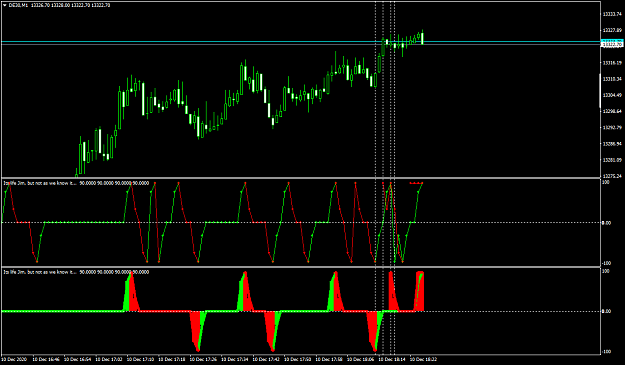Open the DE30 M1 chart dropdown arrow
The width and height of the screenshot is (625, 365).
tap(4, 6)
